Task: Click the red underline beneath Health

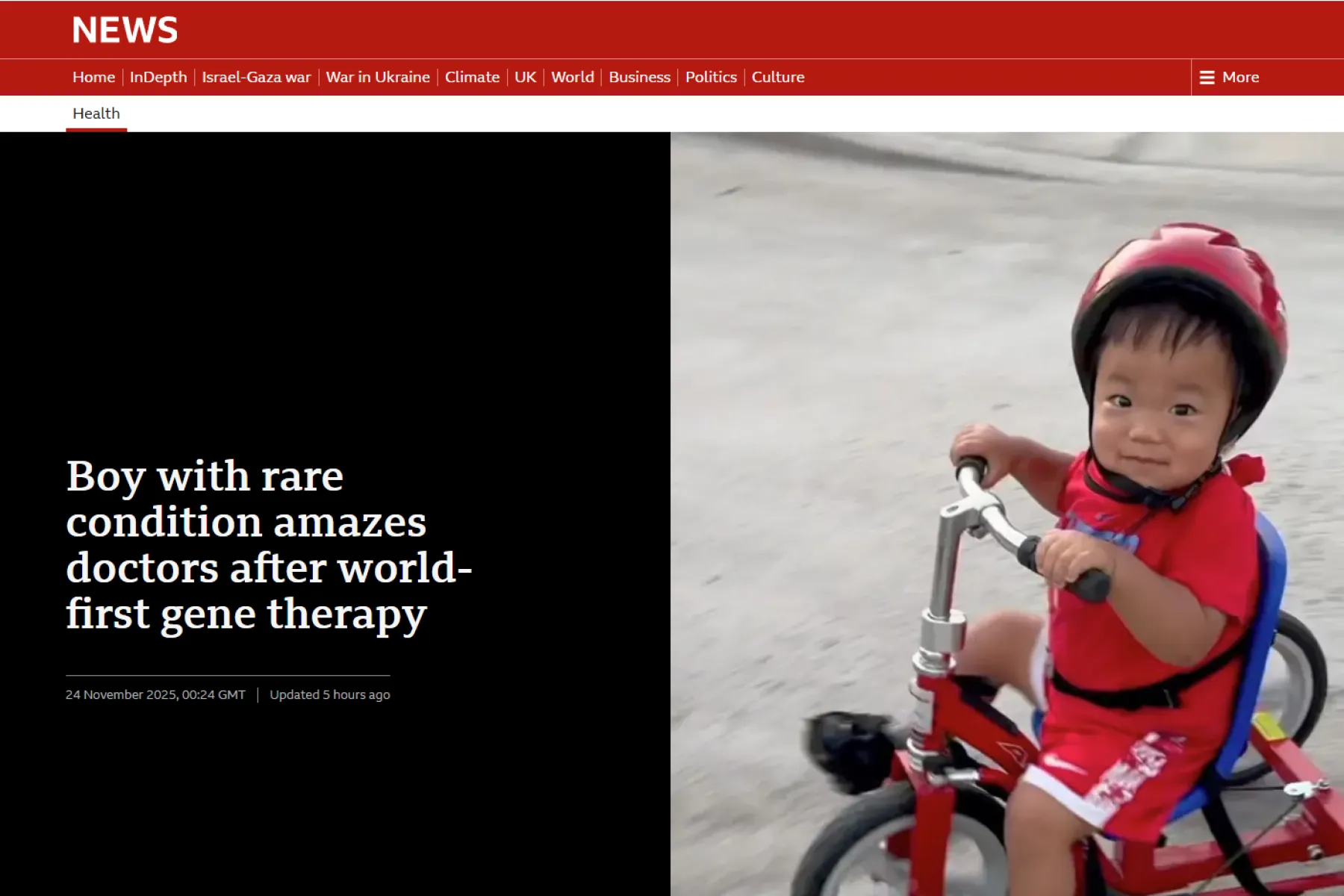Action: [96, 130]
